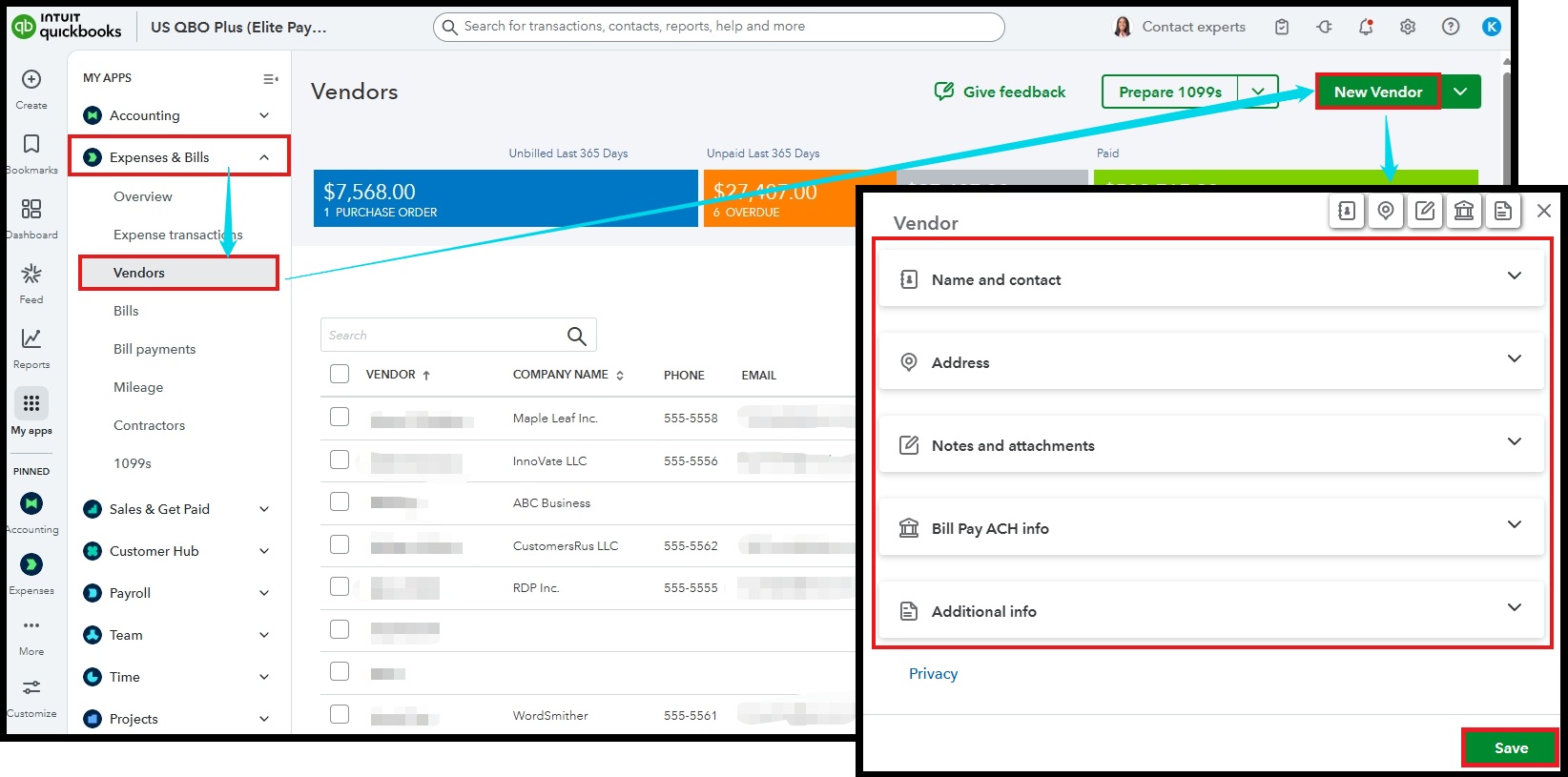
Task: Click the Create plus icon in sidebar
Action: [x=31, y=80]
